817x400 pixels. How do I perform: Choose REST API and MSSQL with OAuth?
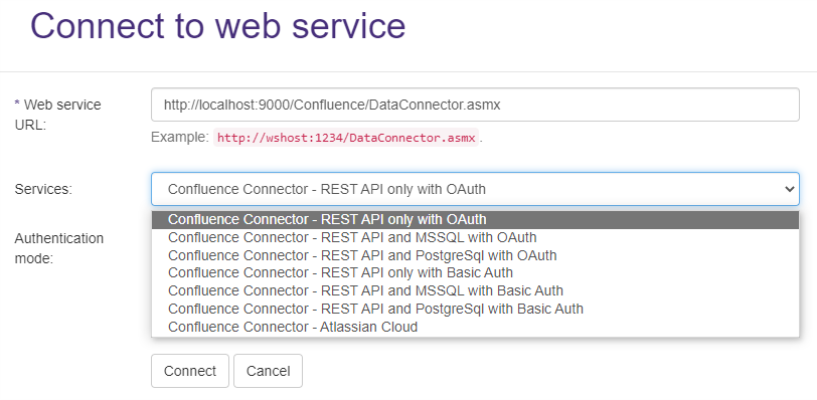coord(352,238)
